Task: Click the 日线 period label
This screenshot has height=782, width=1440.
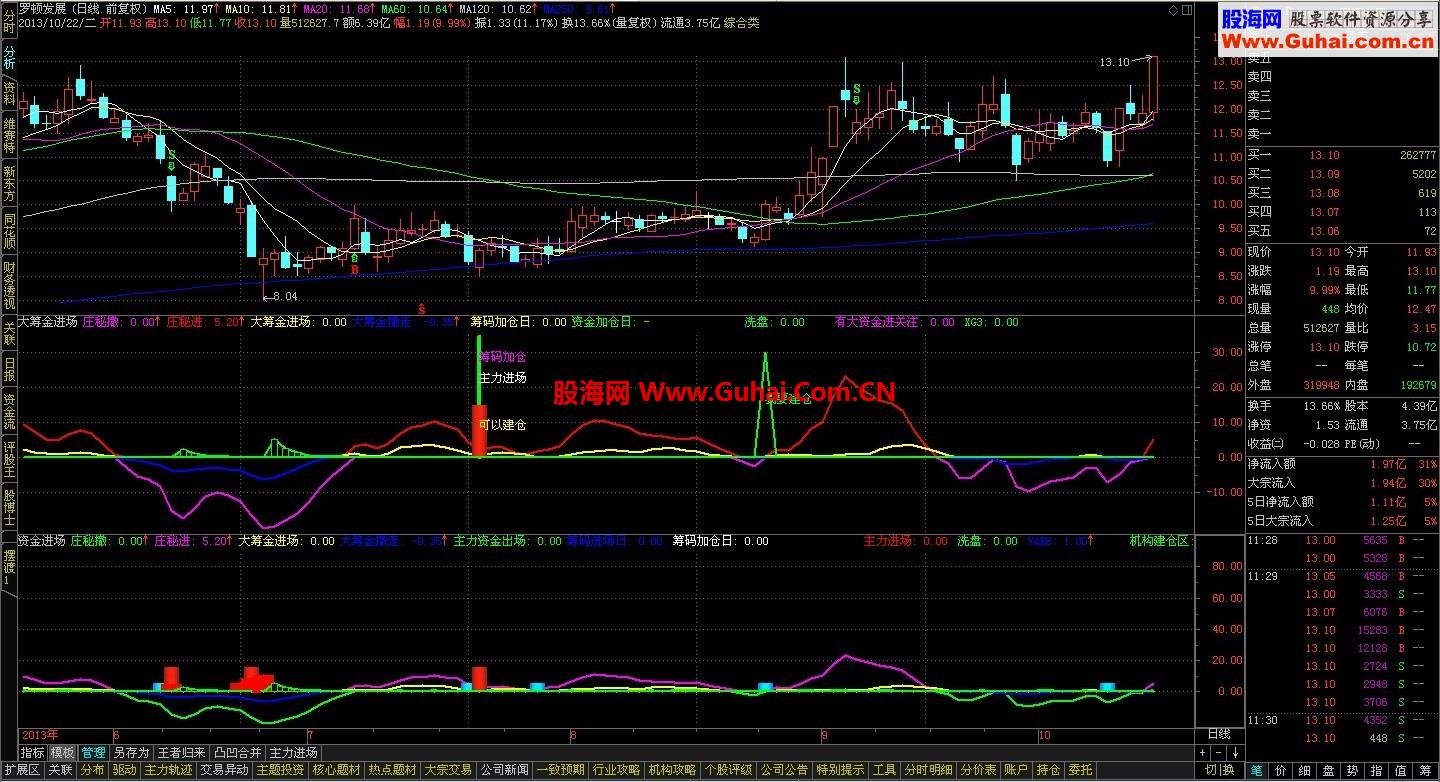Action: (x=1219, y=735)
